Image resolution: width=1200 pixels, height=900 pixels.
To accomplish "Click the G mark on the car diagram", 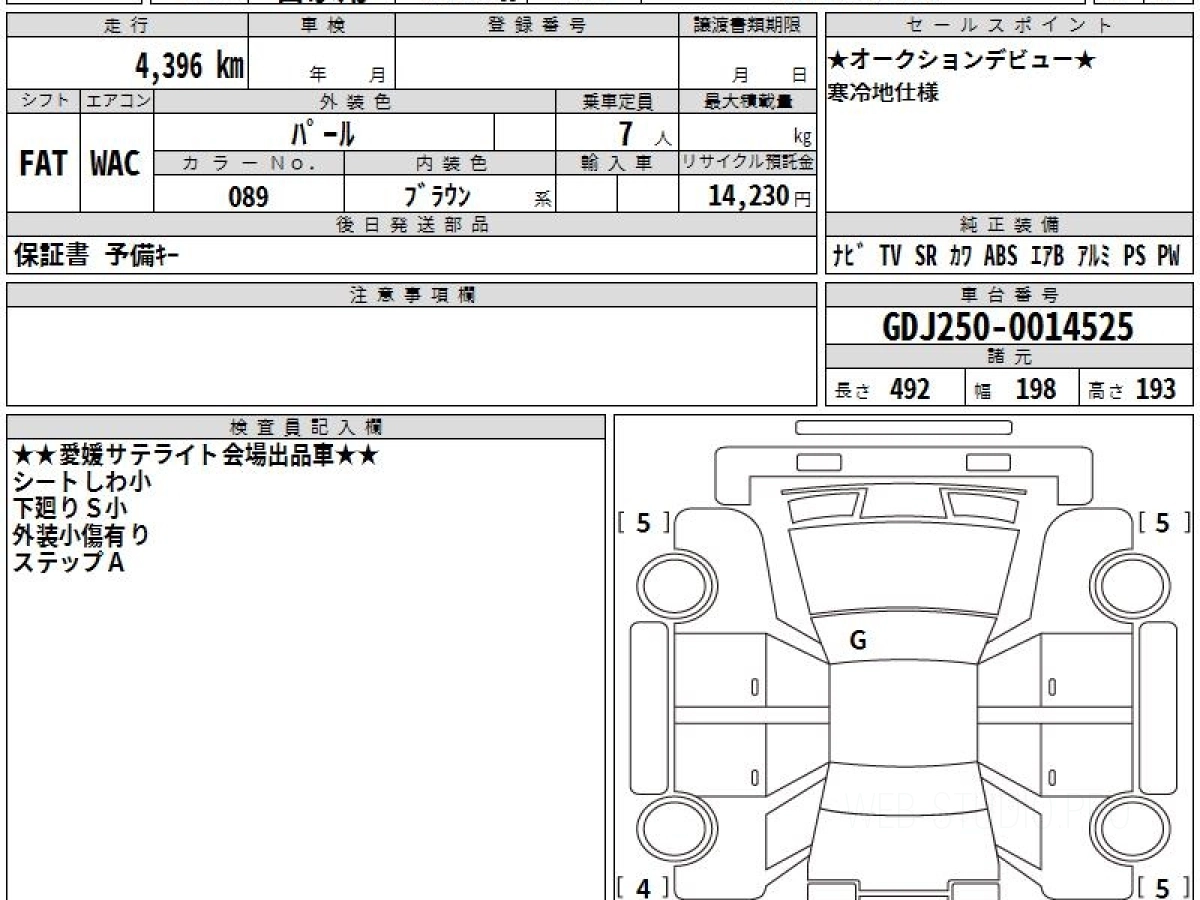I will (x=858, y=642).
